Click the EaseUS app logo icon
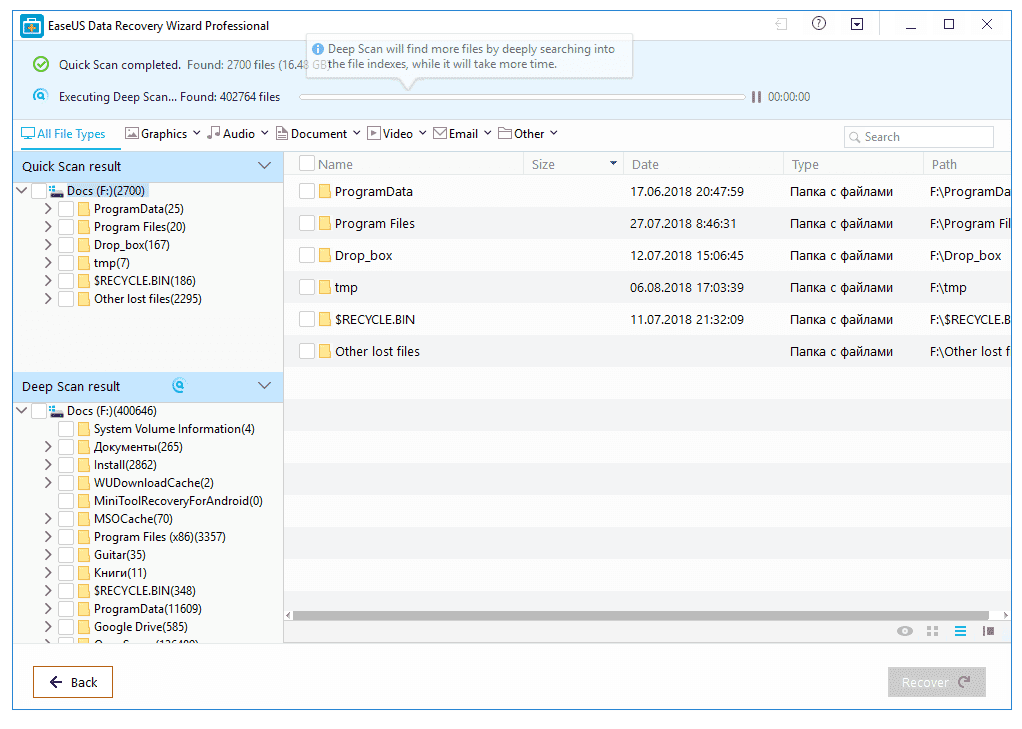The width and height of the screenshot is (1022, 729). [31, 26]
